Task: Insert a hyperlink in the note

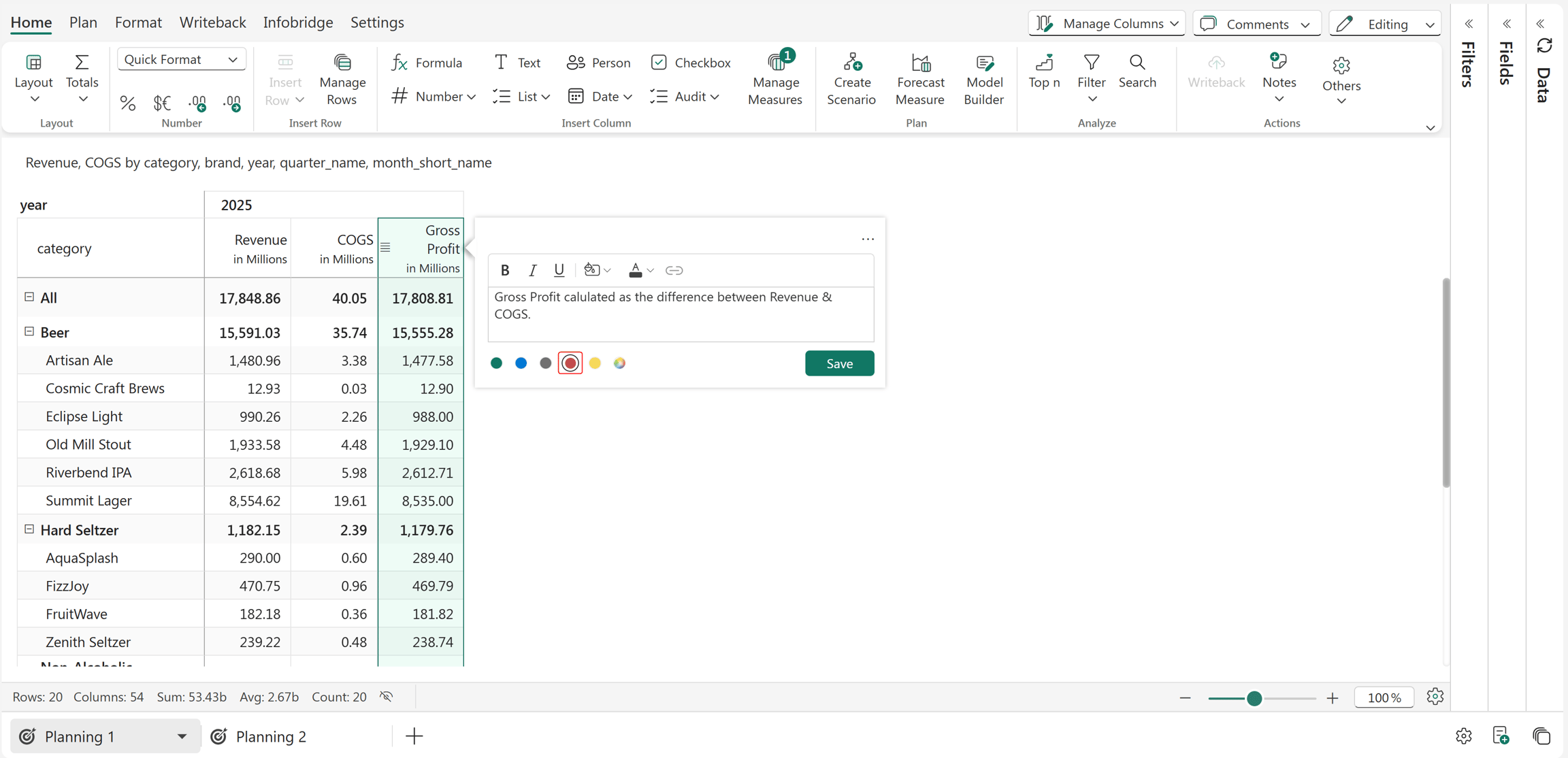Action: point(674,270)
